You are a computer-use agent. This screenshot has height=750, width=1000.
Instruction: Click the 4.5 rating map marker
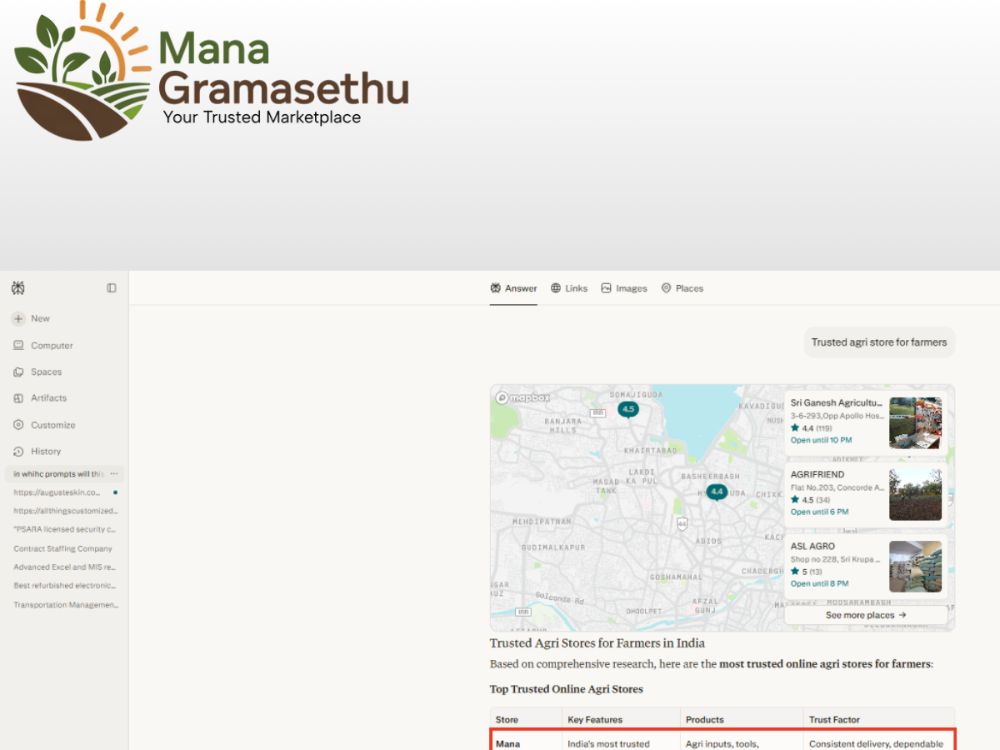[628, 409]
